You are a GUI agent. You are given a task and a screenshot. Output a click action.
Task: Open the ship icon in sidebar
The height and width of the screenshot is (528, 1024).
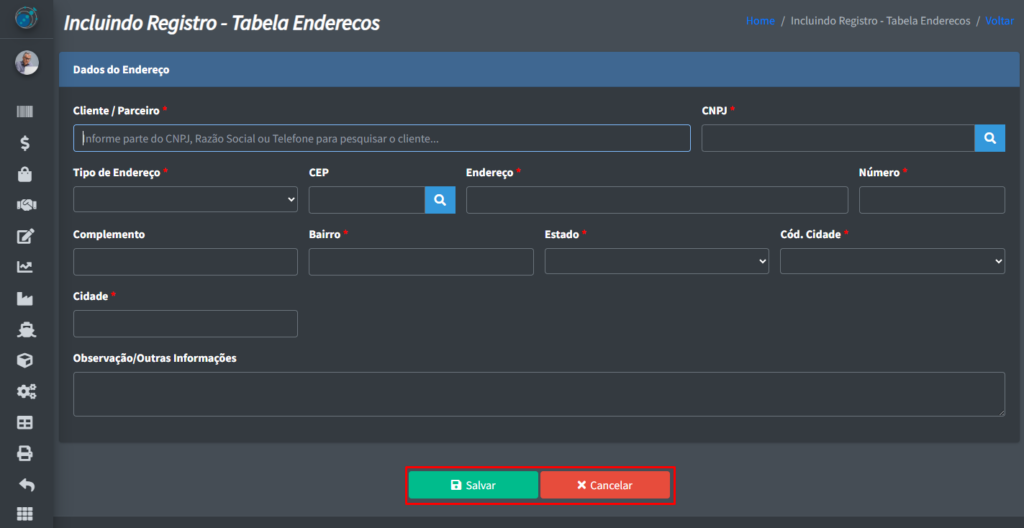coord(26,329)
